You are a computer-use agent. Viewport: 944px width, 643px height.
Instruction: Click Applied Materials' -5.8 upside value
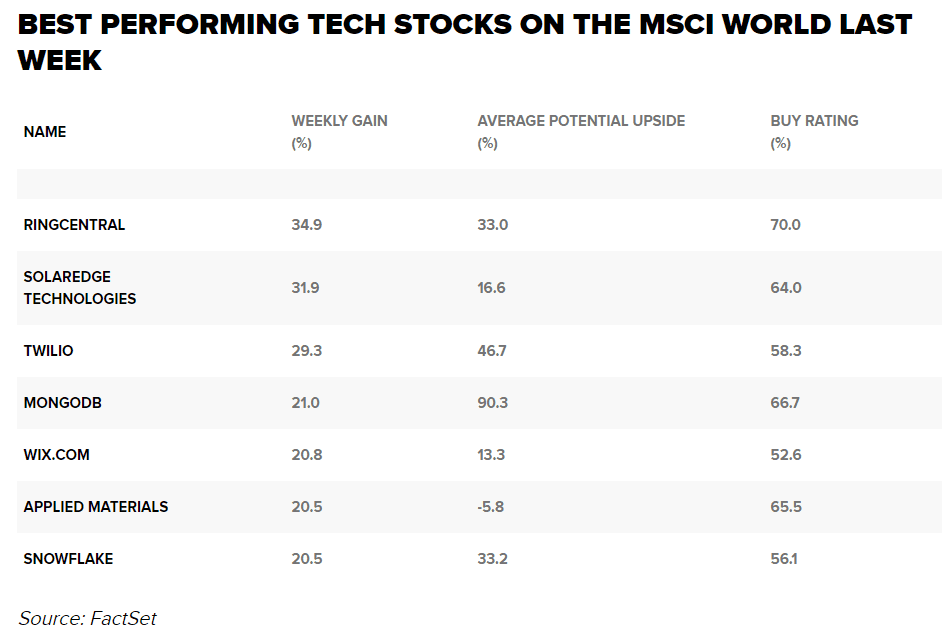tap(491, 507)
